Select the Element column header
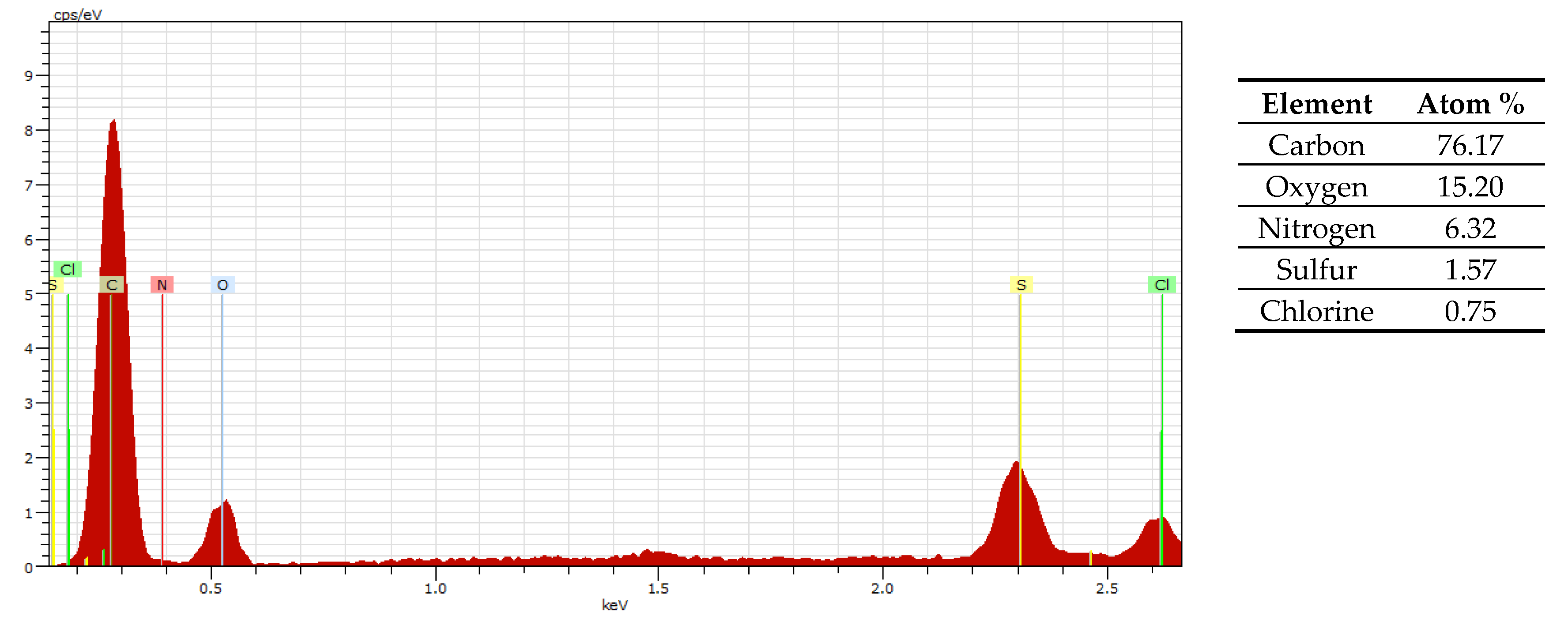This screenshot has height=621, width=1568. (x=1316, y=104)
